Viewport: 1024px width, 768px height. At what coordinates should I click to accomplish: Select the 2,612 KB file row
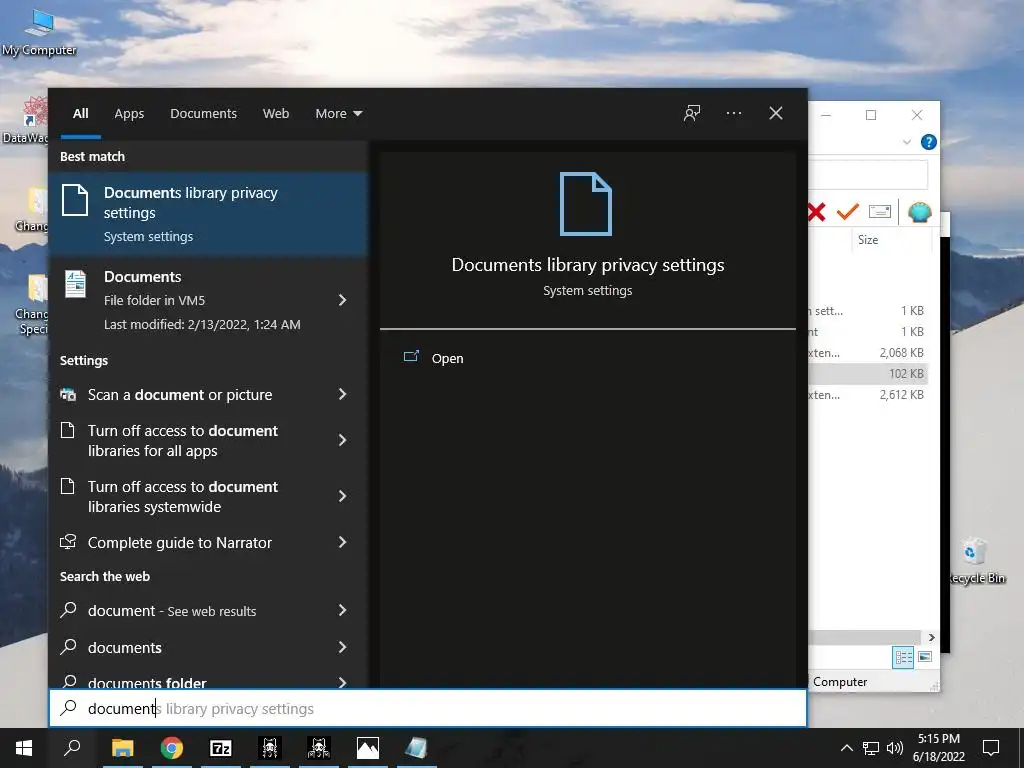(x=868, y=394)
